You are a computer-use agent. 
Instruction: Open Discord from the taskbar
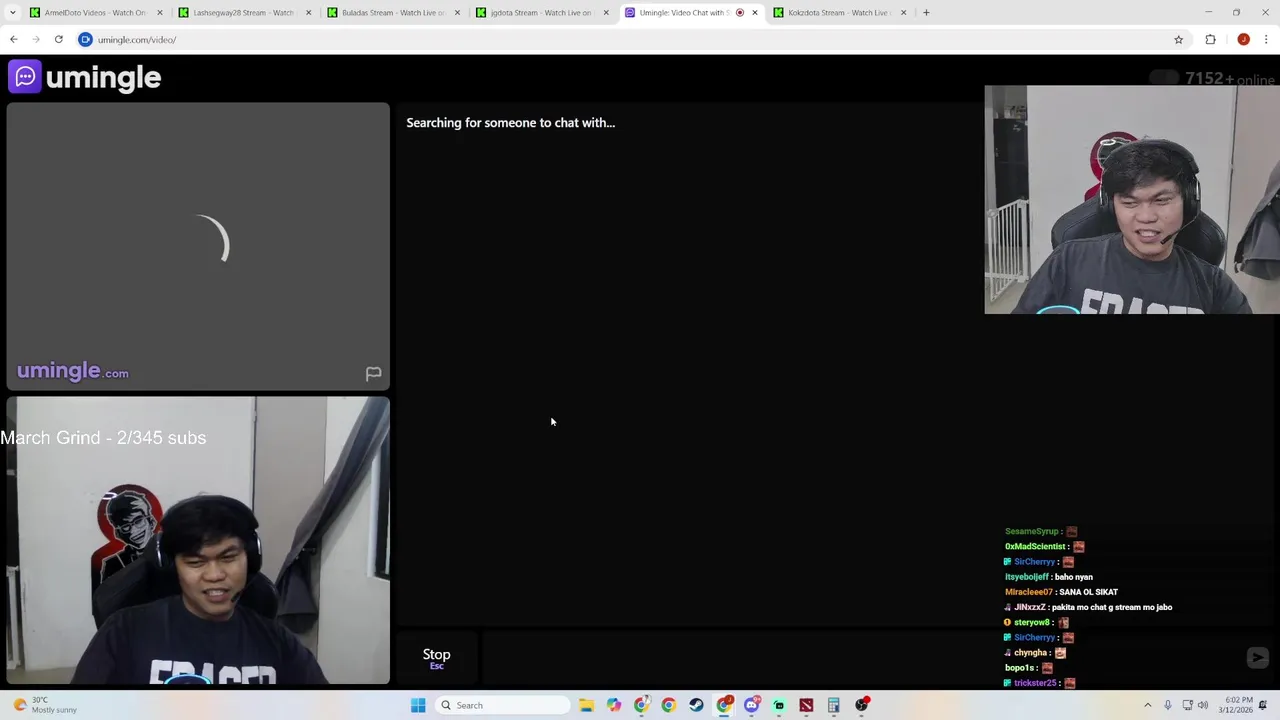click(752, 705)
